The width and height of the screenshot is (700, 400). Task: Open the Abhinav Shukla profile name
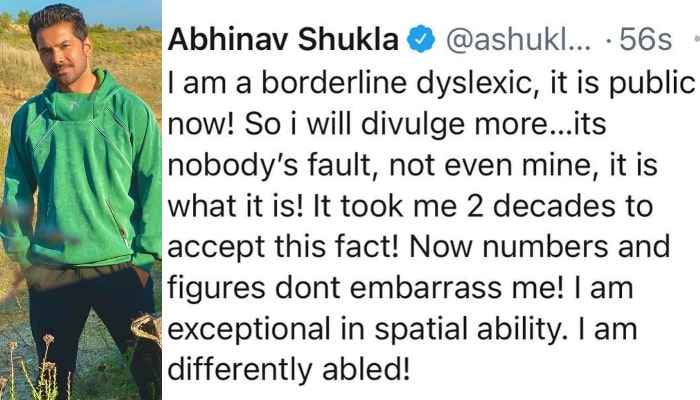tap(286, 41)
